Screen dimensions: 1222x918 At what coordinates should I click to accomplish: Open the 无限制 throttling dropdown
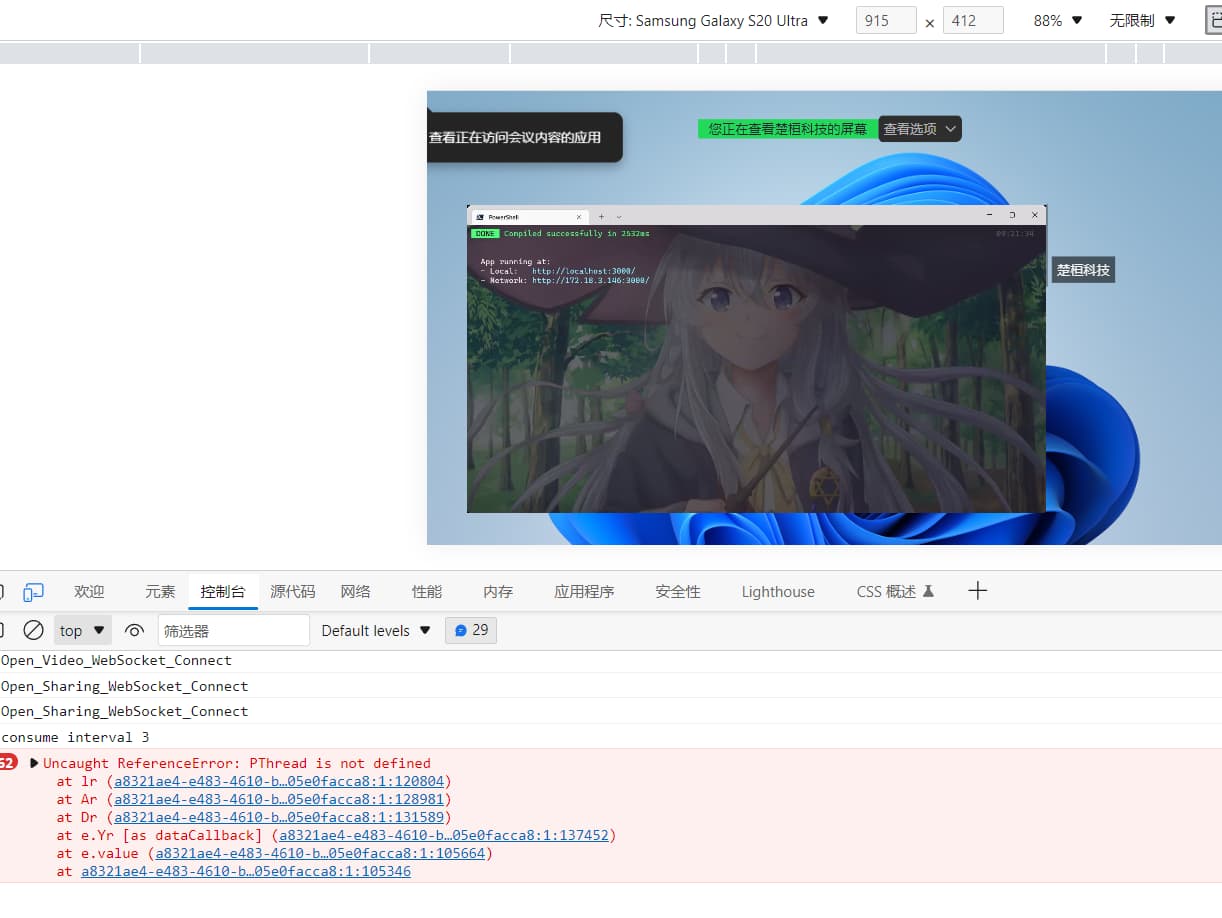[1142, 20]
